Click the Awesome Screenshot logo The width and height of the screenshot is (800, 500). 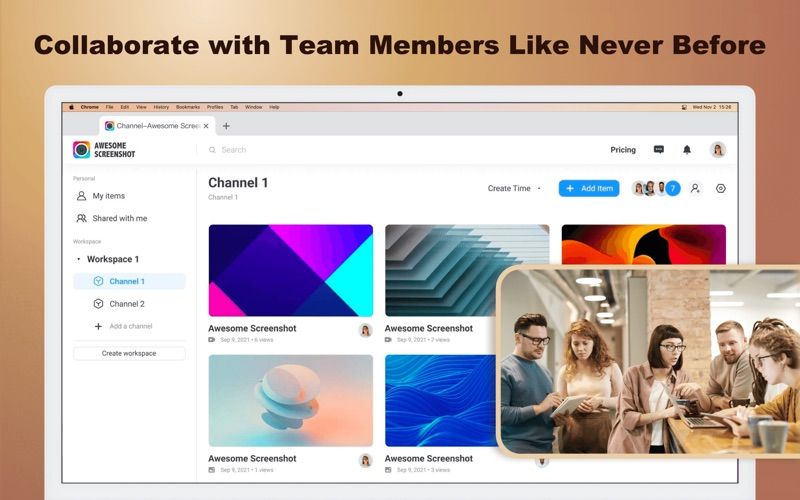pos(104,149)
